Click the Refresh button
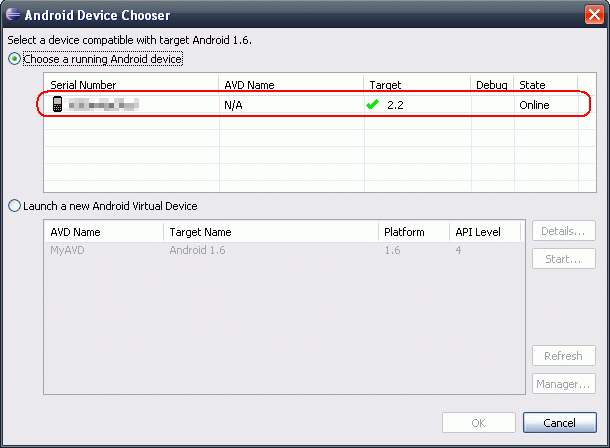Image resolution: width=610 pixels, height=448 pixels. point(564,356)
